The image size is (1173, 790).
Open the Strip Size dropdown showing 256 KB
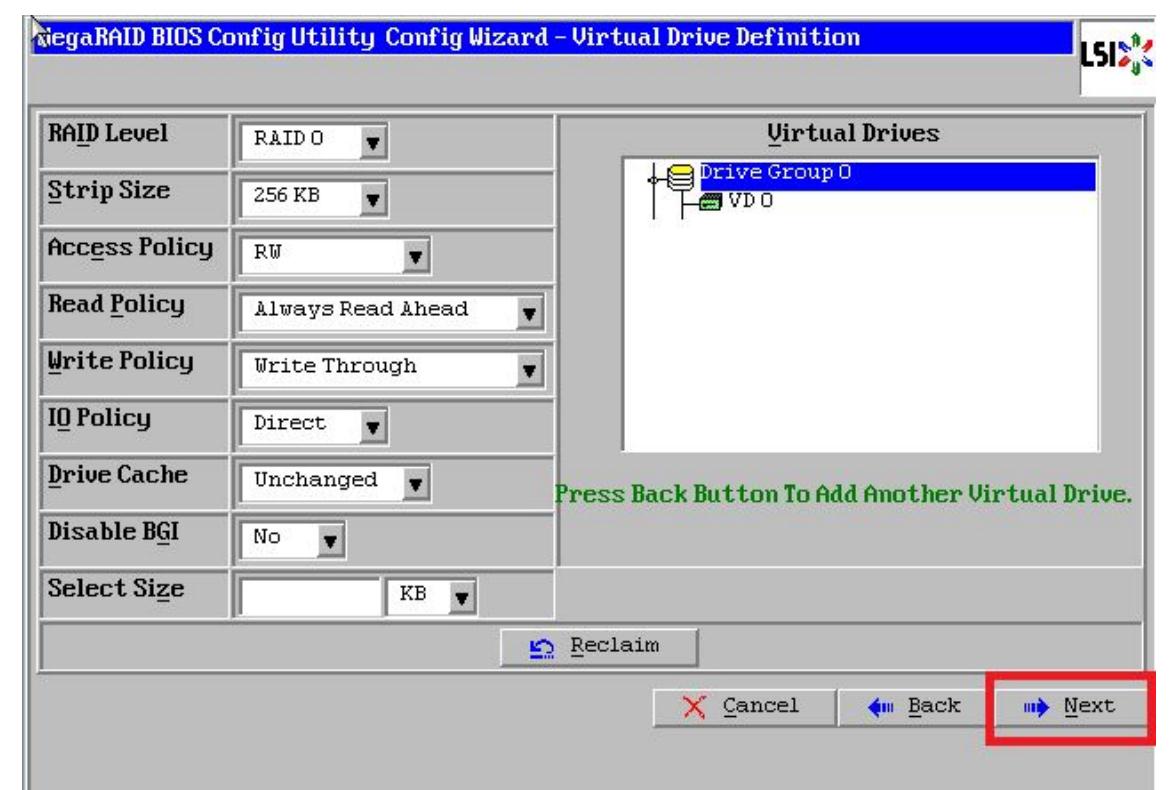coord(314,198)
